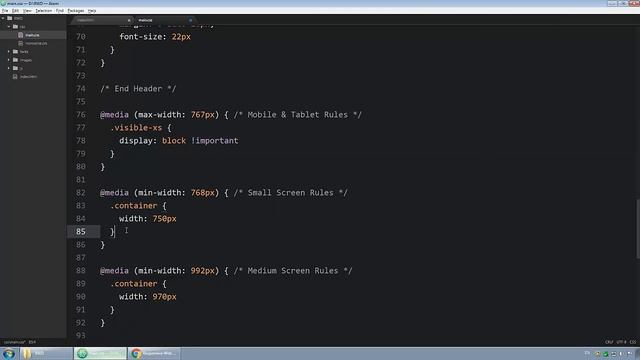The height and width of the screenshot is (360, 640).
Task: Click the CRLF line ending selector
Action: [609, 342]
